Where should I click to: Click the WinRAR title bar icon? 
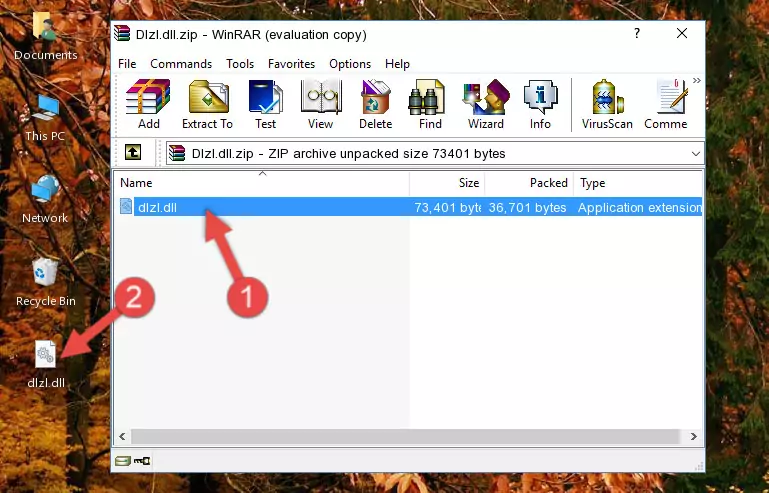tap(123, 34)
